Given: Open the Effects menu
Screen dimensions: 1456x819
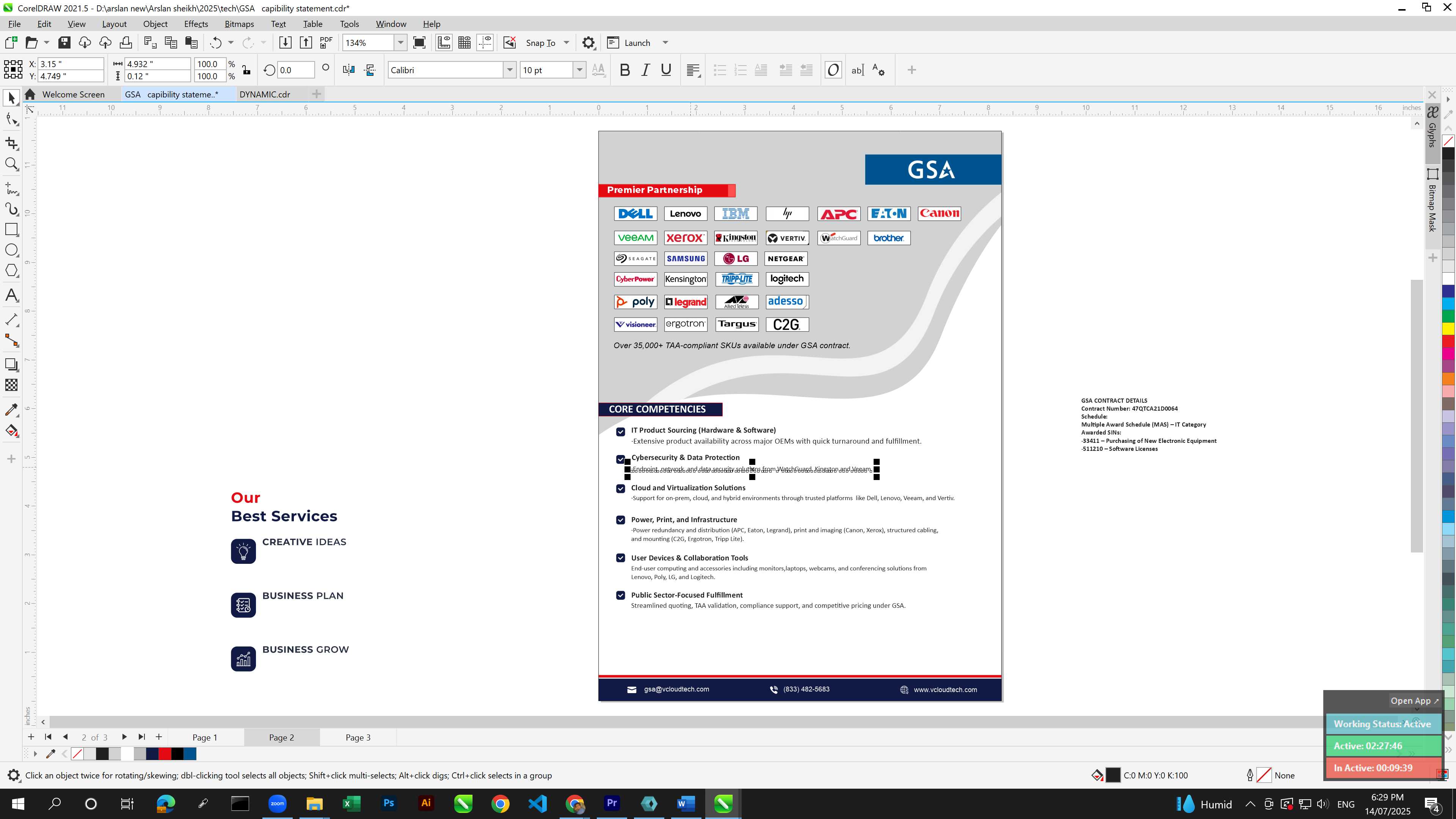Looking at the screenshot, I should 196,24.
